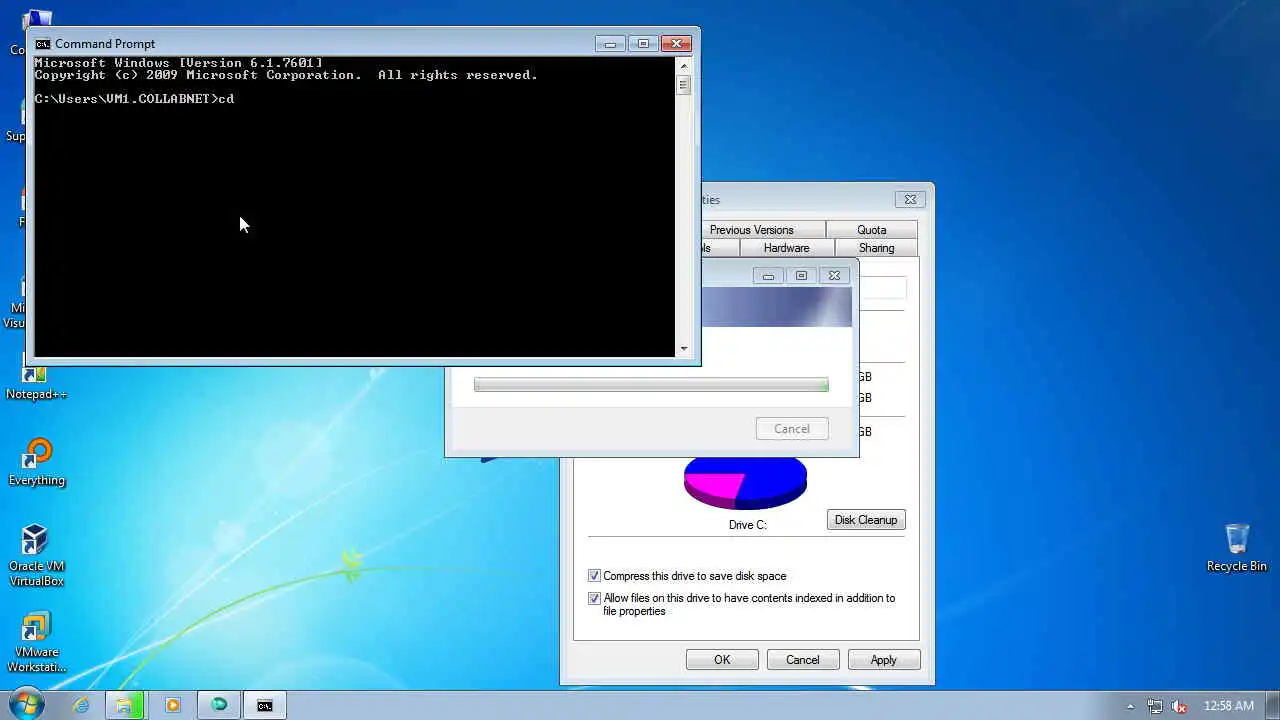Screen dimensions: 1280x720
Task: Click the 12:58 AM system clock
Action: point(1229,706)
